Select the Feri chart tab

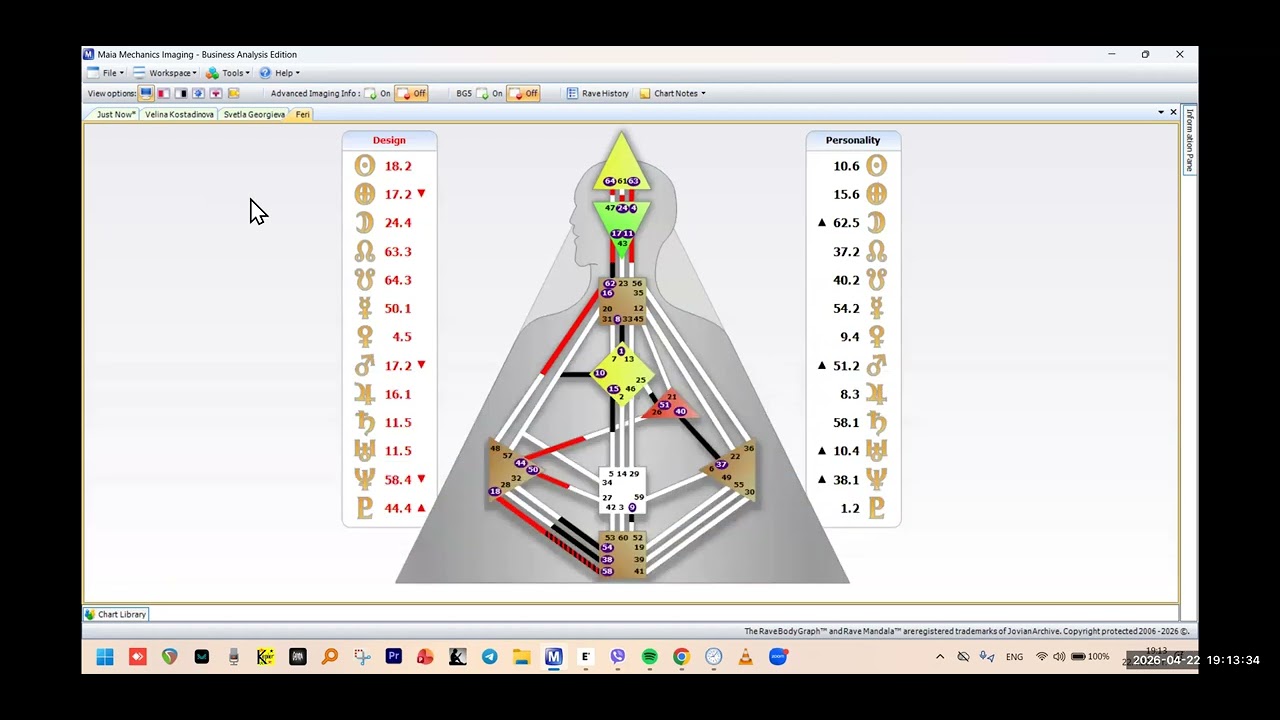pyautogui.click(x=302, y=114)
